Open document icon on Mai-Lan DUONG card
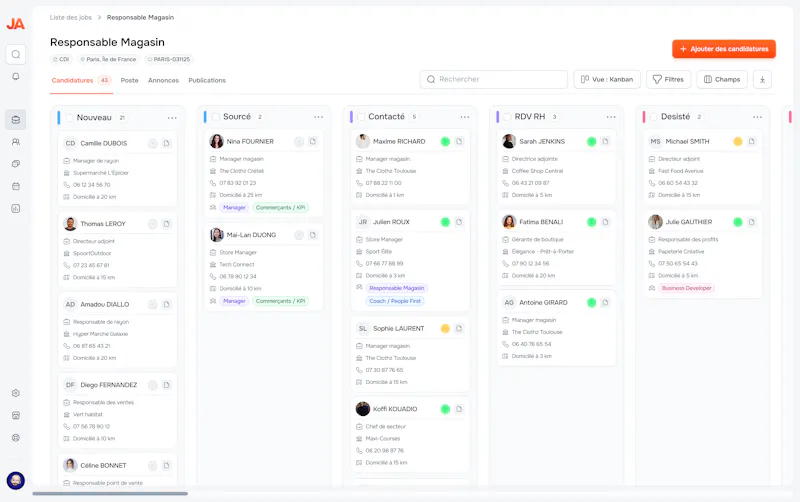 coord(313,235)
